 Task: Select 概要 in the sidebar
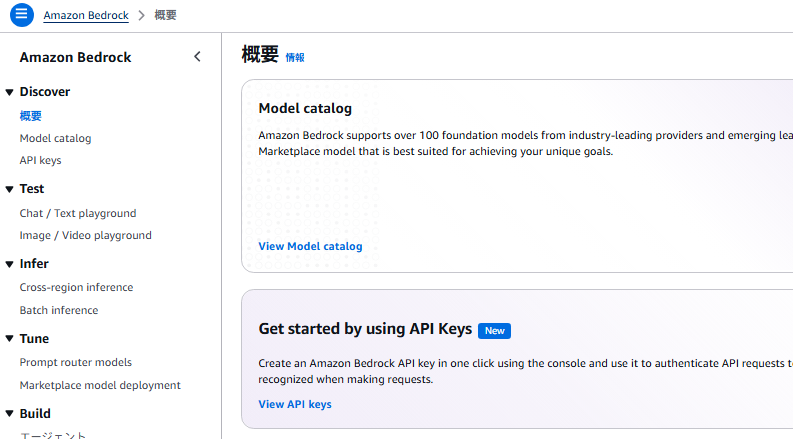click(x=31, y=116)
